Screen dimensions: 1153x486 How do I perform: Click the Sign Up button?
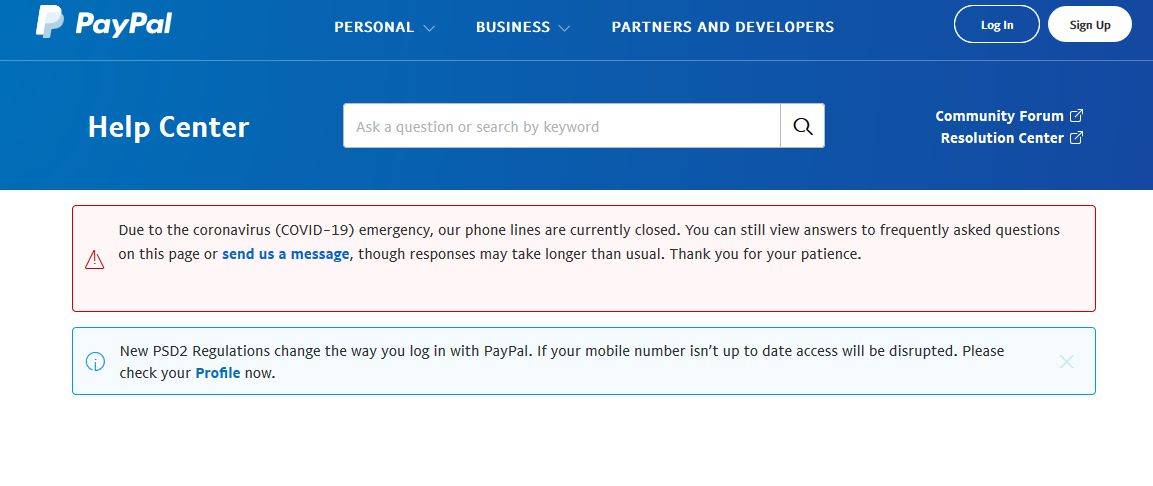pyautogui.click(x=1090, y=25)
